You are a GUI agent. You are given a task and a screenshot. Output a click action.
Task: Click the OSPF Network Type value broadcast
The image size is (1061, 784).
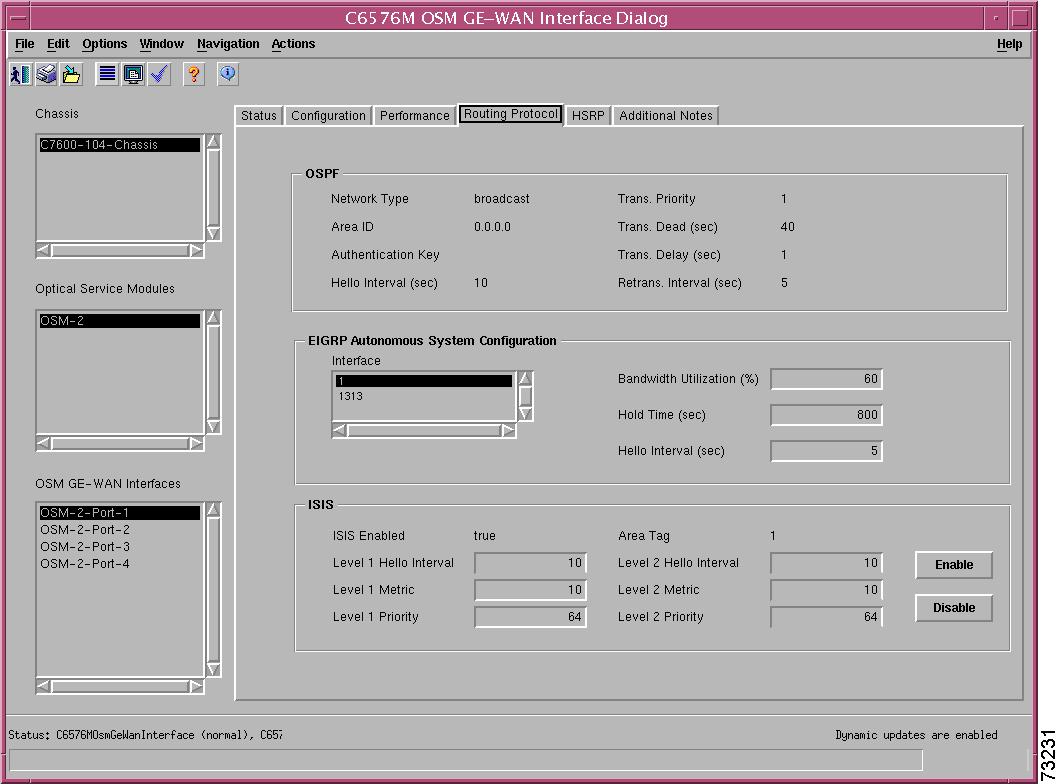tap(501, 199)
